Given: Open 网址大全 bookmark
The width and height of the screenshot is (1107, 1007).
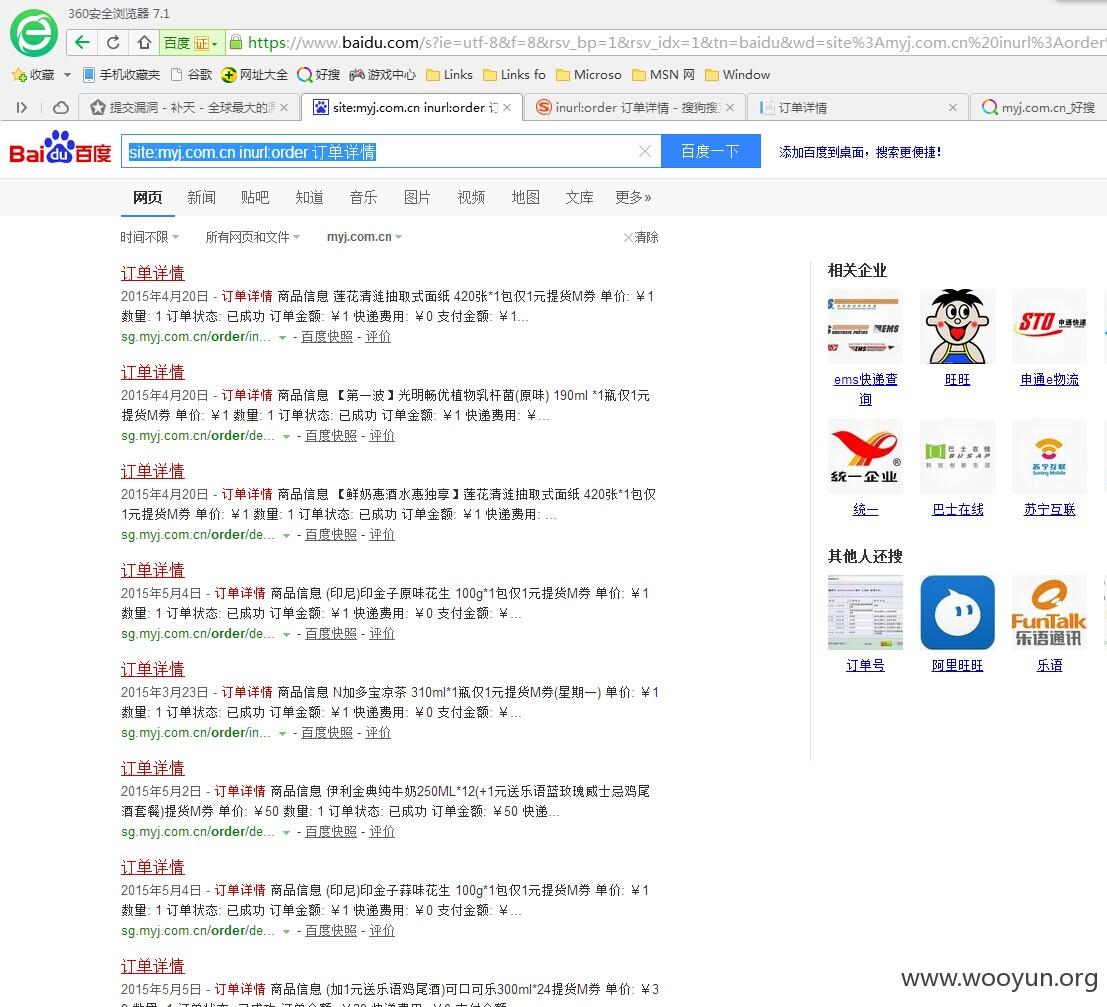Looking at the screenshot, I should [x=255, y=75].
